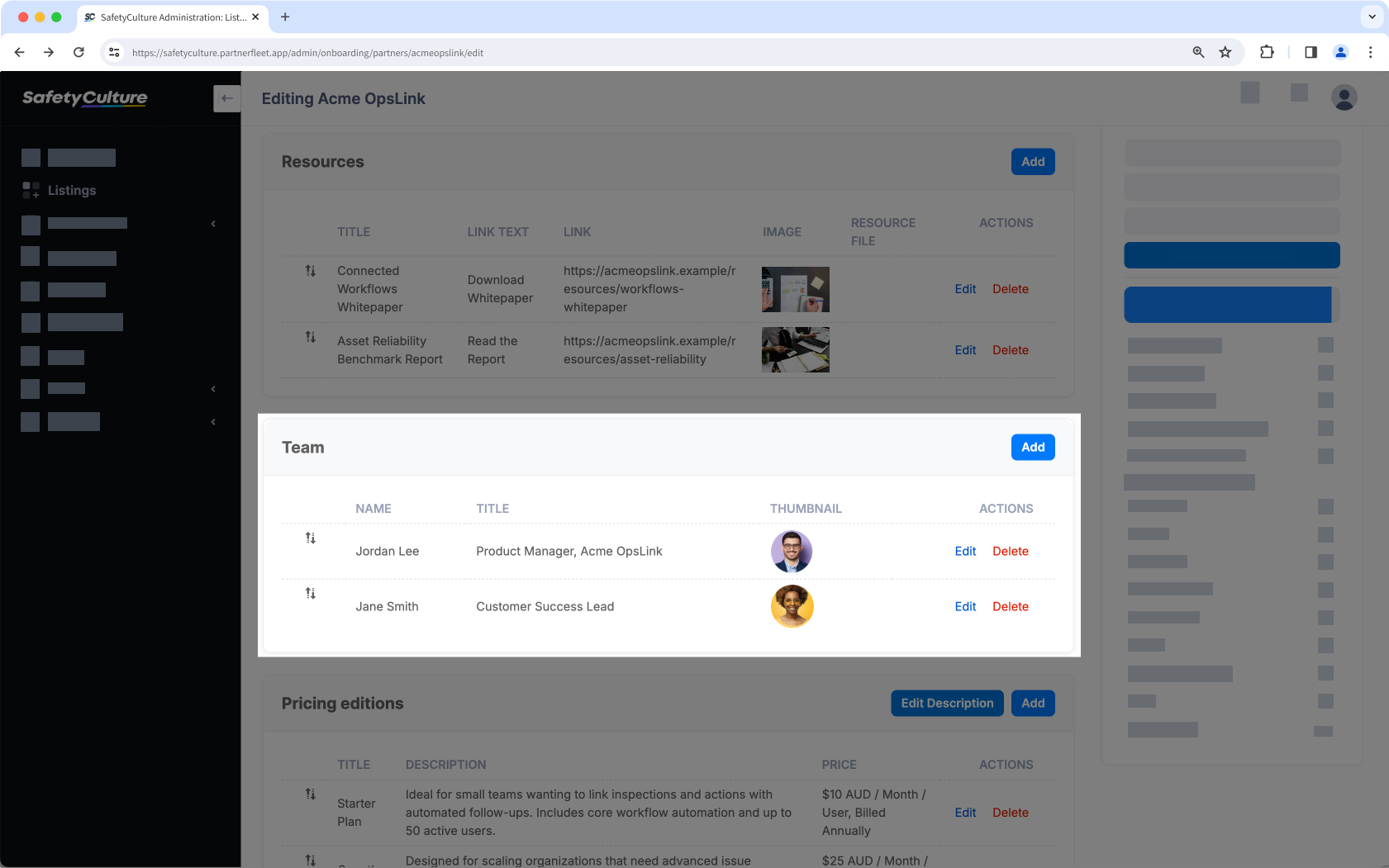The width and height of the screenshot is (1389, 868).
Task: Click Jordan Lee's thumbnail photo
Action: pyautogui.click(x=792, y=551)
